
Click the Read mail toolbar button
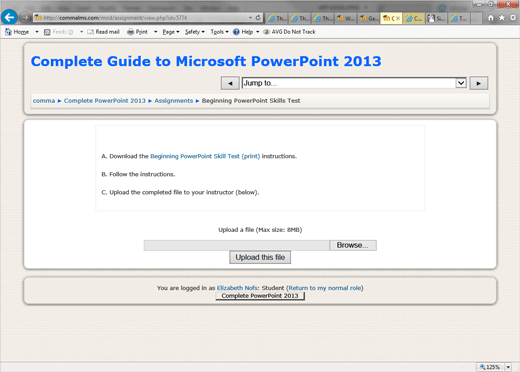103,32
